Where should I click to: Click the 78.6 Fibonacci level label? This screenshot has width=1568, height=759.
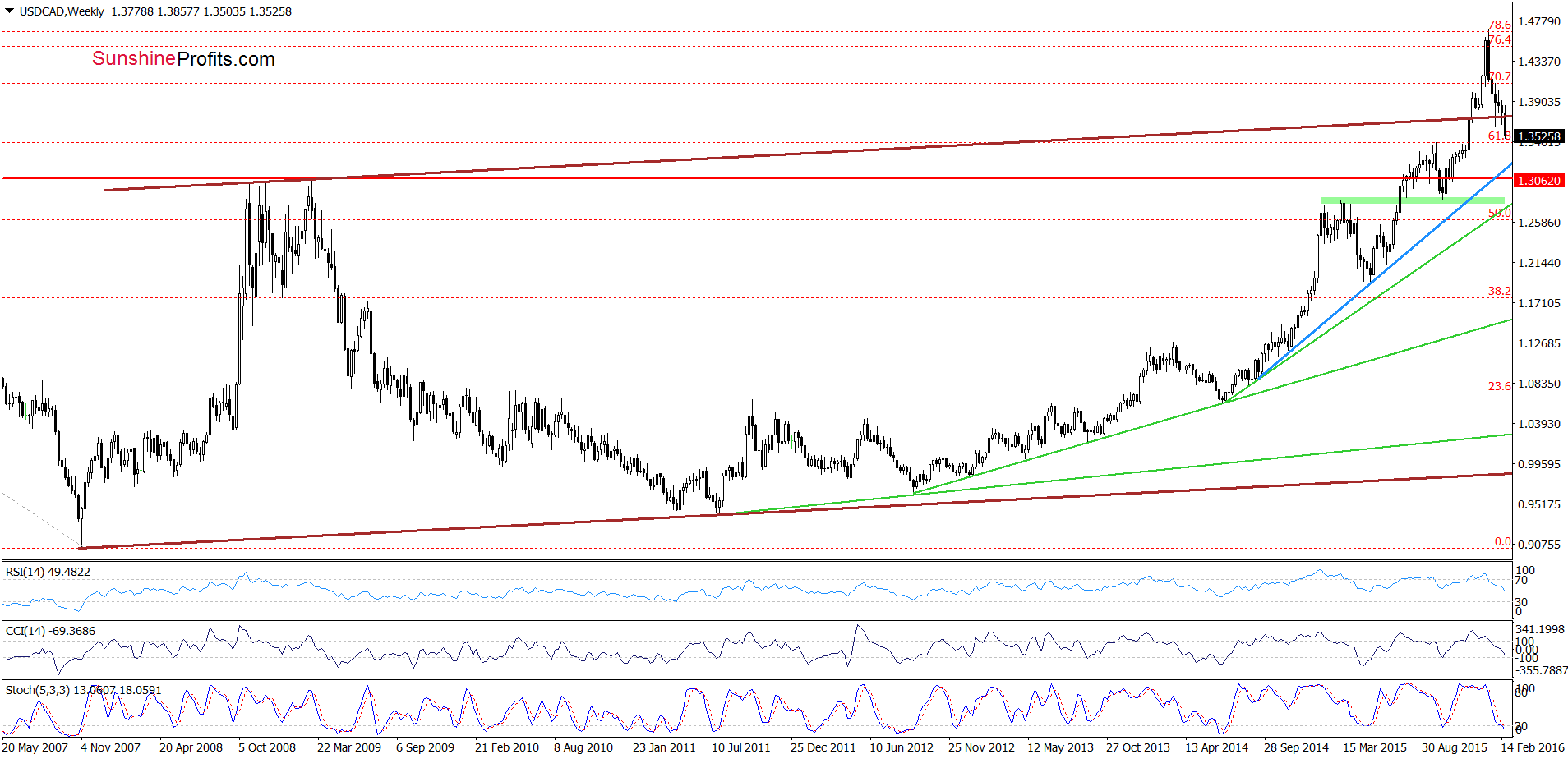1499,25
